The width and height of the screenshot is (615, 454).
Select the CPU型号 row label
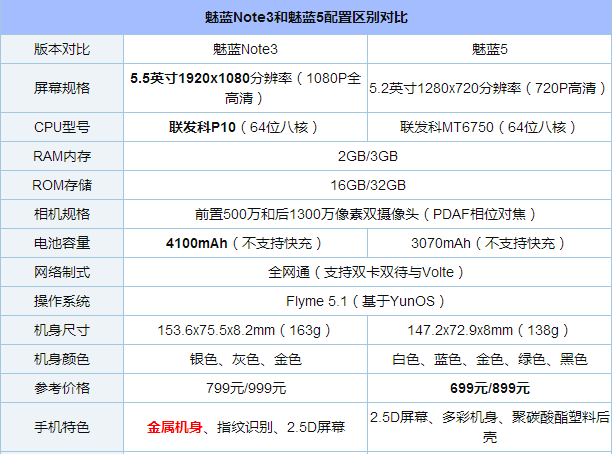[62, 127]
